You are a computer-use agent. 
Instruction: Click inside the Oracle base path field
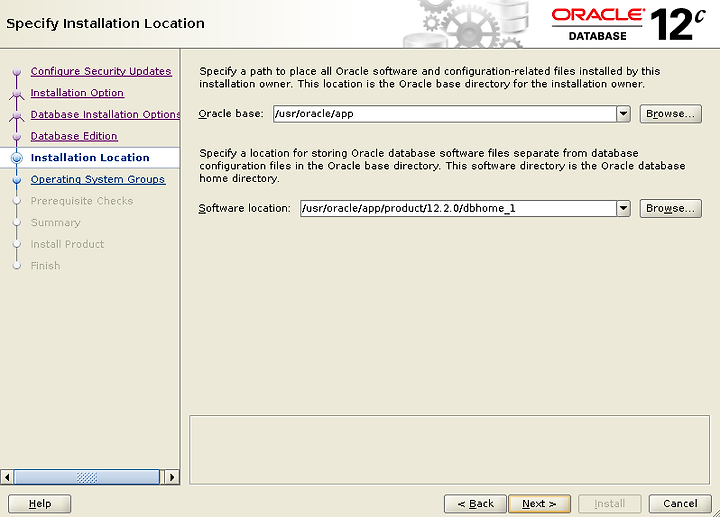(x=445, y=114)
